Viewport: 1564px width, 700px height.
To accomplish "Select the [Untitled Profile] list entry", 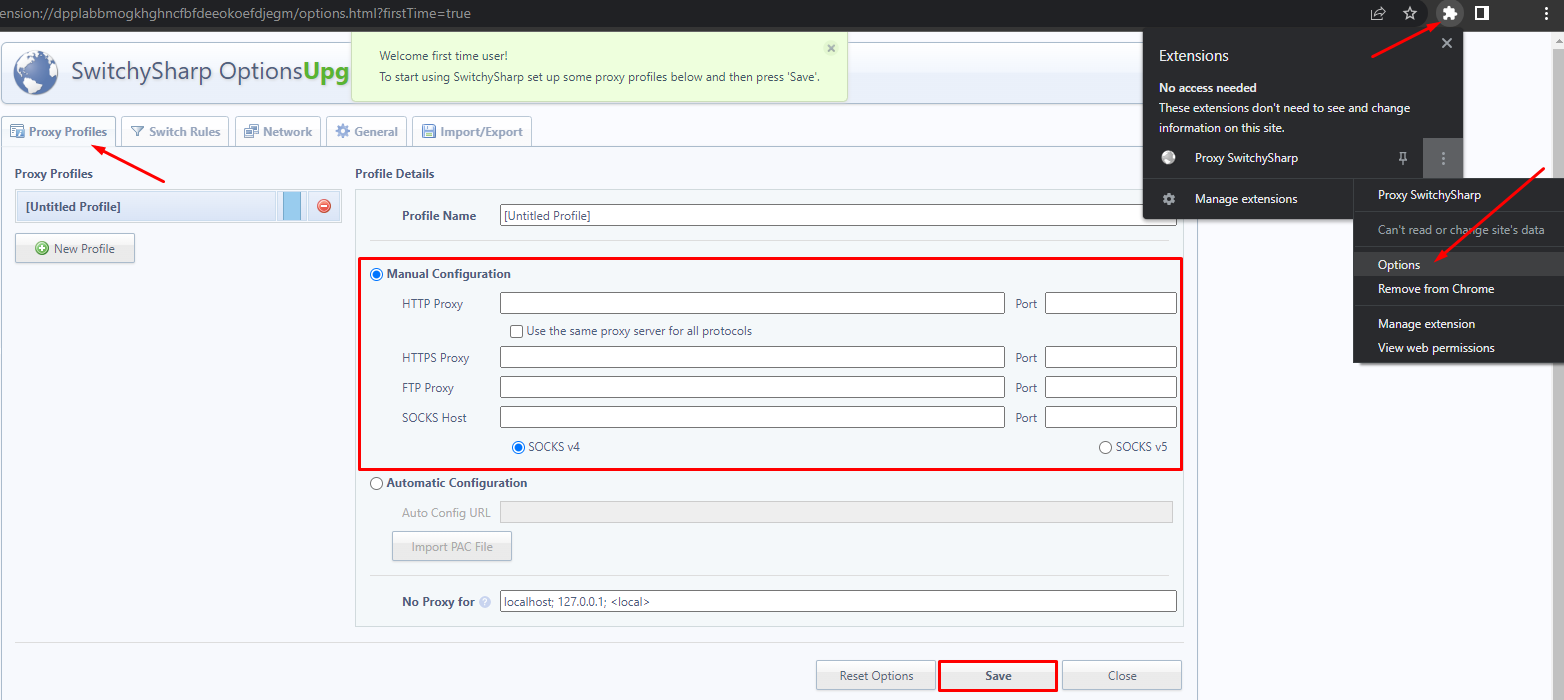I will pos(148,207).
